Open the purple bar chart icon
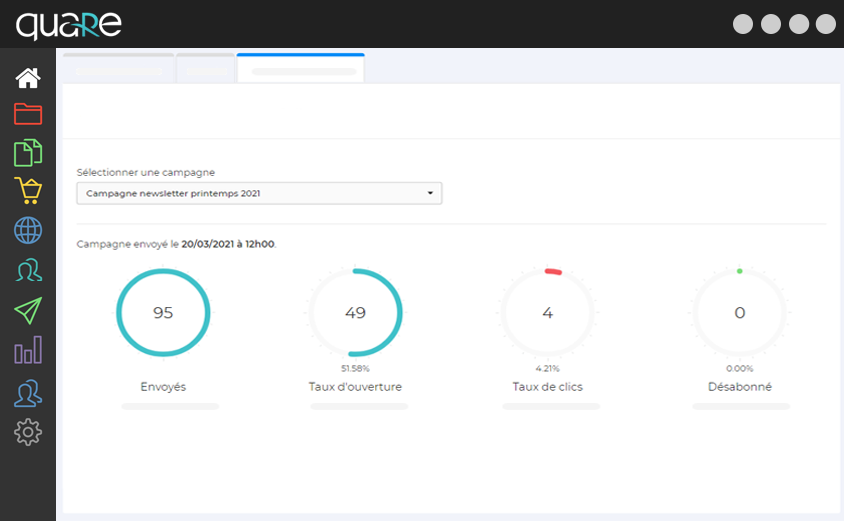This screenshot has width=844, height=521. [x=28, y=350]
